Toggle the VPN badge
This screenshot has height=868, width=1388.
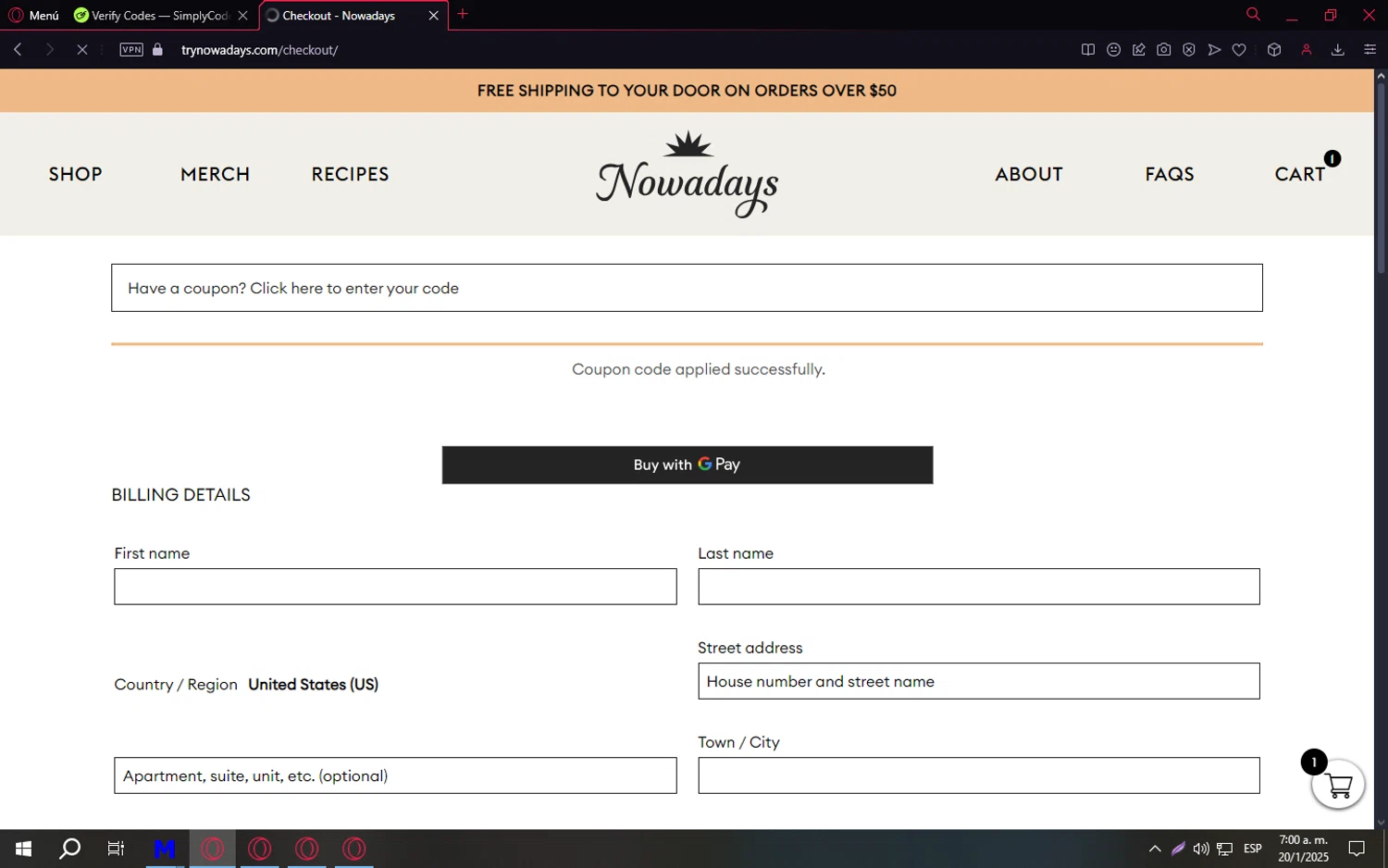[131, 50]
